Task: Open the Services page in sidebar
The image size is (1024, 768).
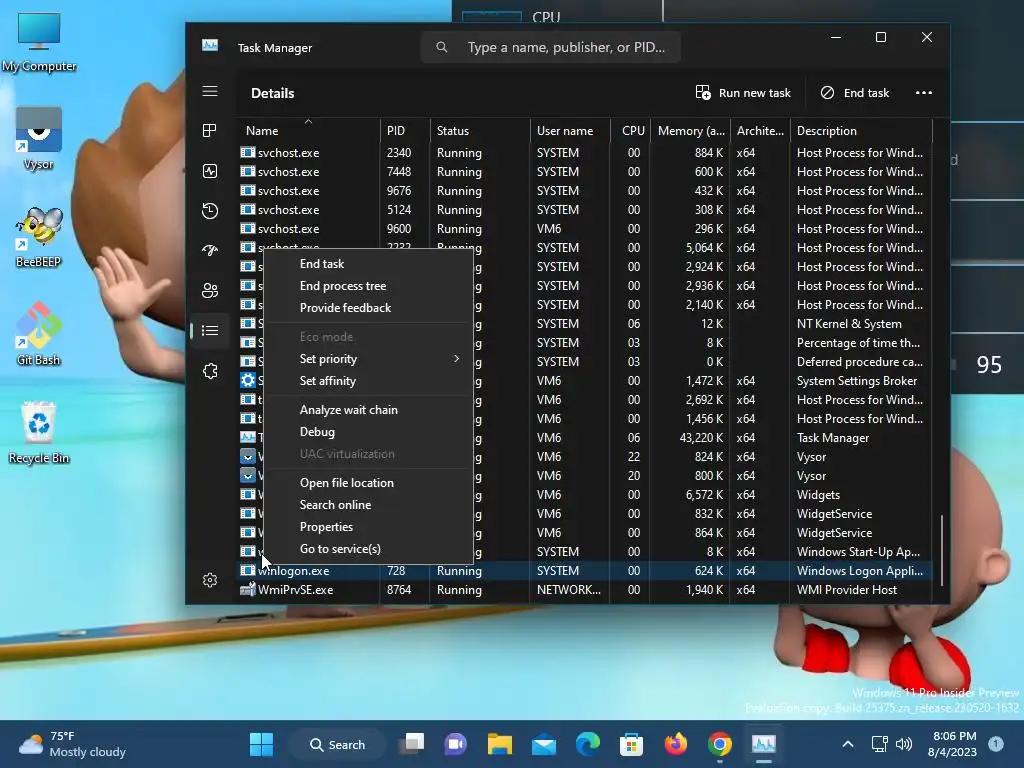Action: pos(210,371)
